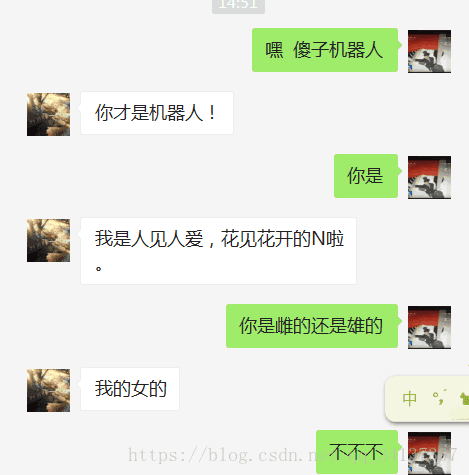The height and width of the screenshot is (475, 469).
Task: Click the sender avatar beside '嘿 傻子机器人'
Action: (x=429, y=51)
